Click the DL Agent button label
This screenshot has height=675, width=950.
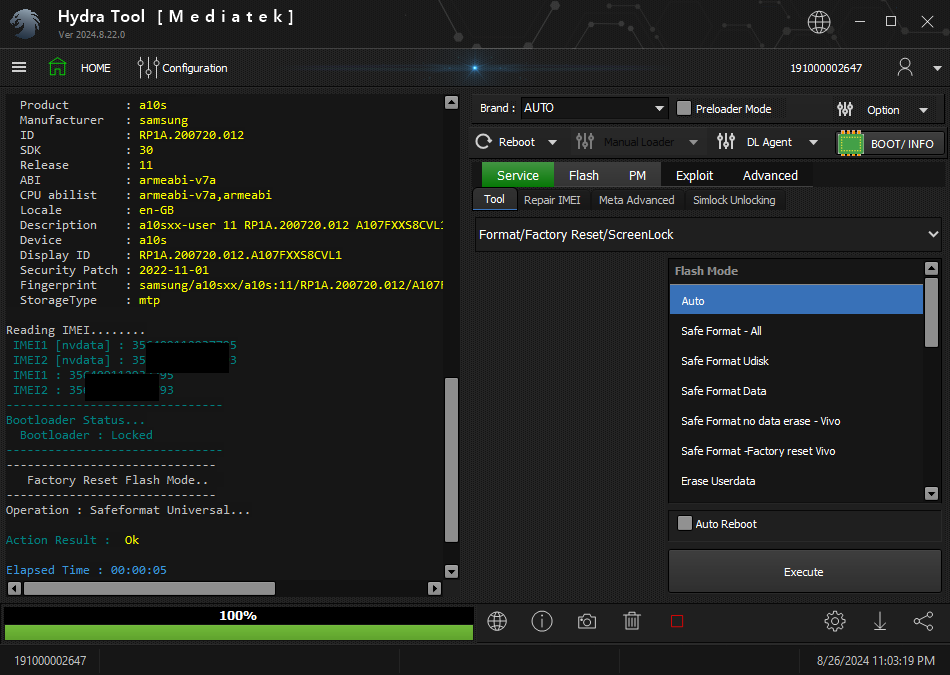[769, 142]
